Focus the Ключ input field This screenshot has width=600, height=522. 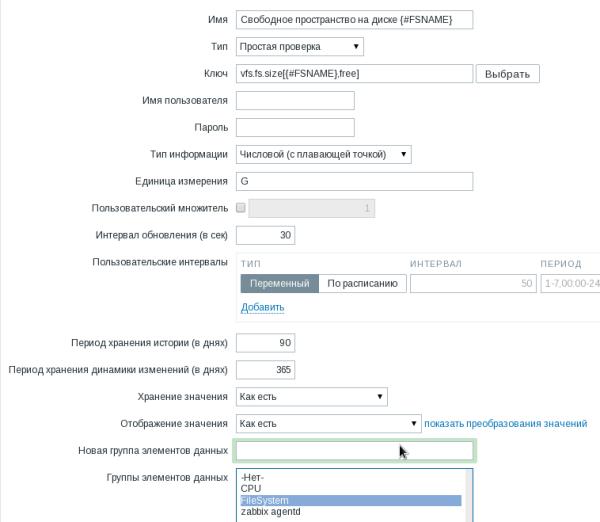point(353,73)
